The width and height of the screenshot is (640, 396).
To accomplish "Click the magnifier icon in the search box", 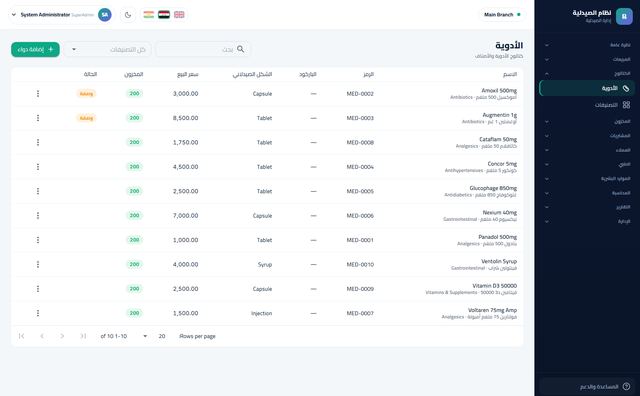I will click(x=240, y=49).
